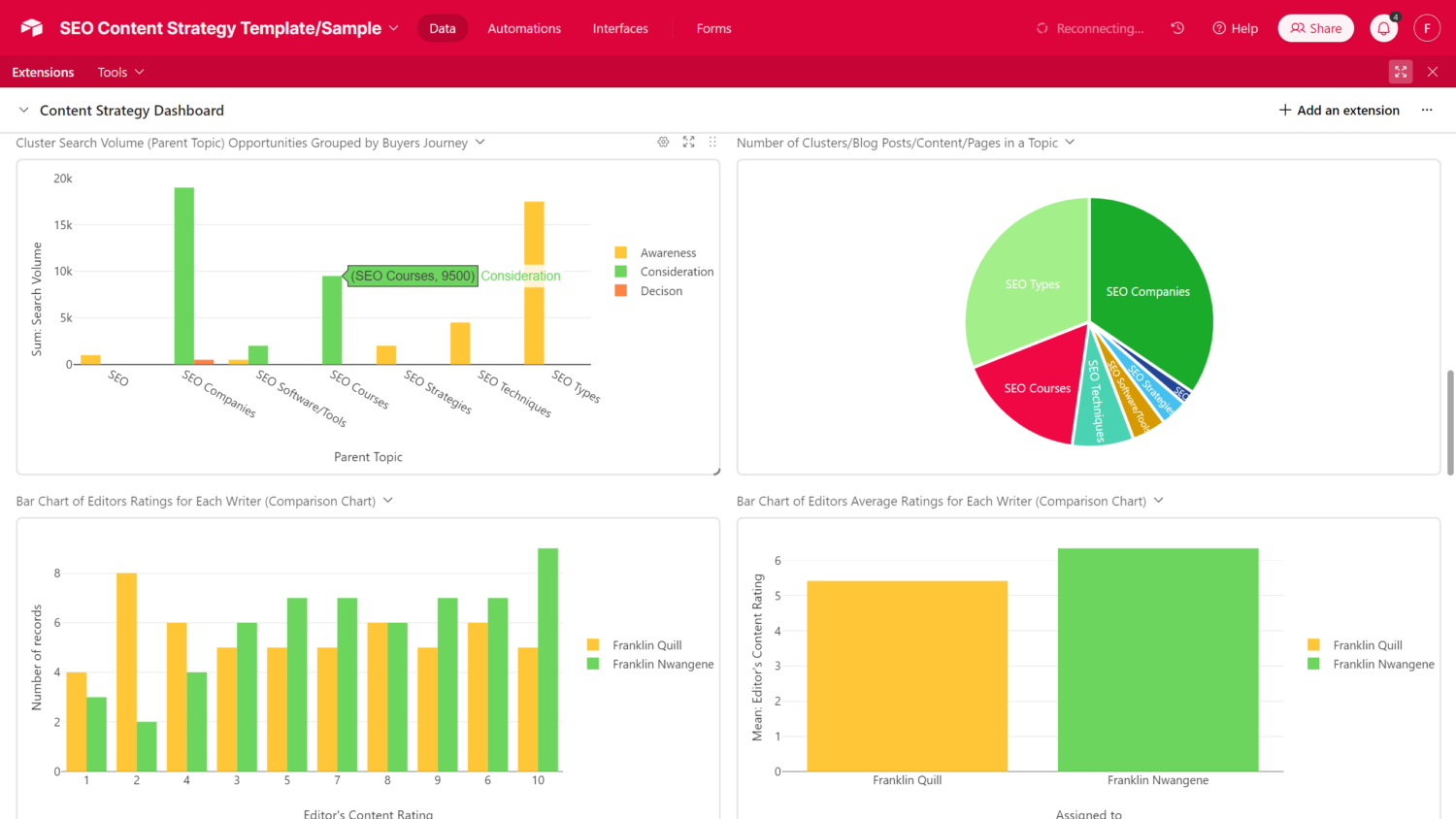Click the user account avatar F
The height and width of the screenshot is (819, 1456).
click(1426, 28)
